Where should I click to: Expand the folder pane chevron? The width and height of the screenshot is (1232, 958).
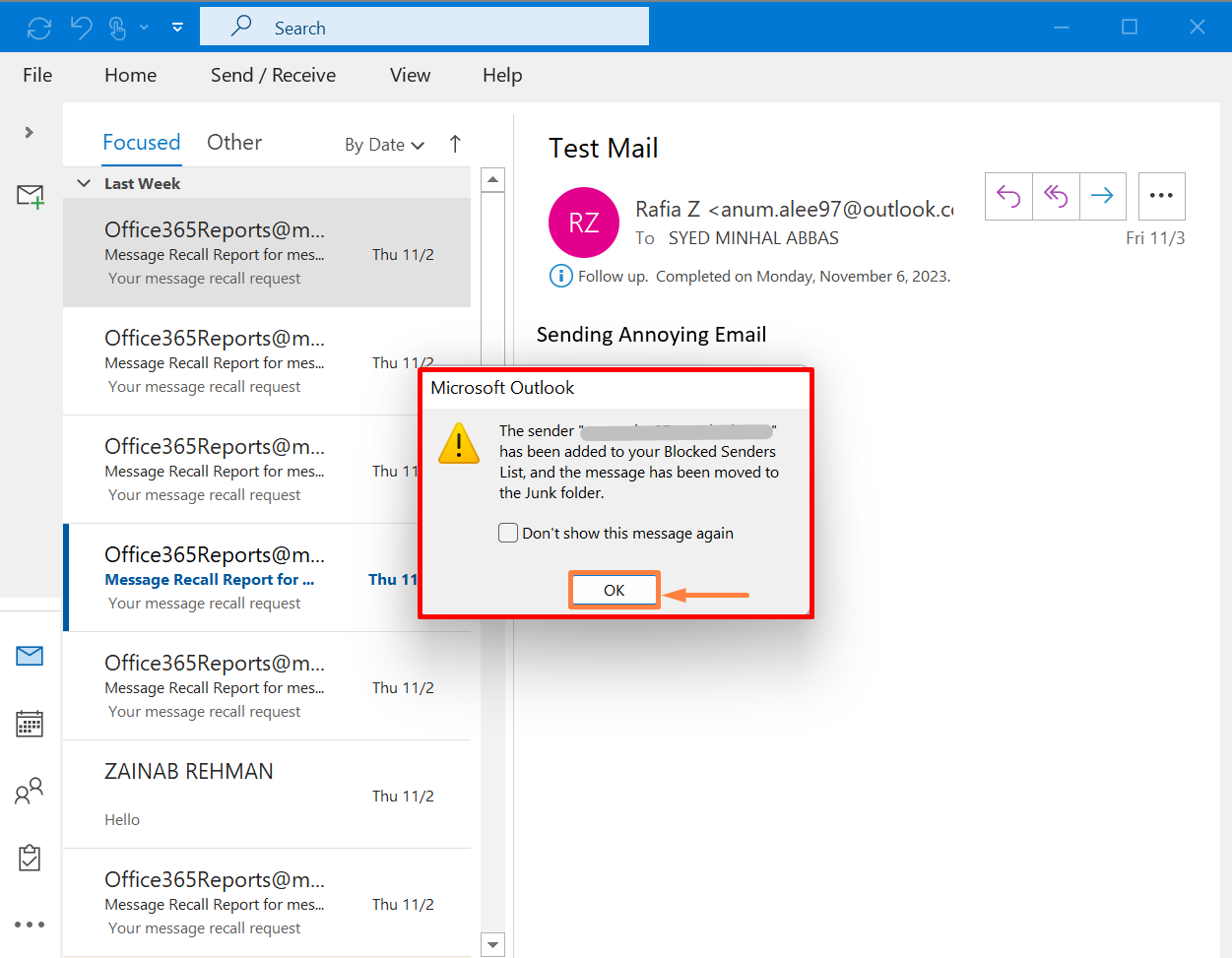(x=30, y=132)
